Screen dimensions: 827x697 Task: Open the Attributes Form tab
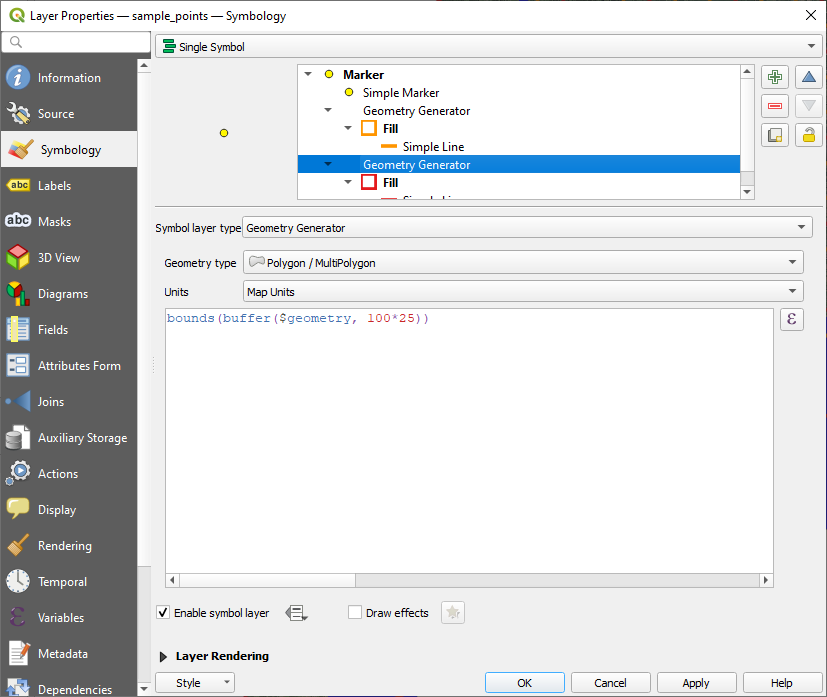coord(78,366)
